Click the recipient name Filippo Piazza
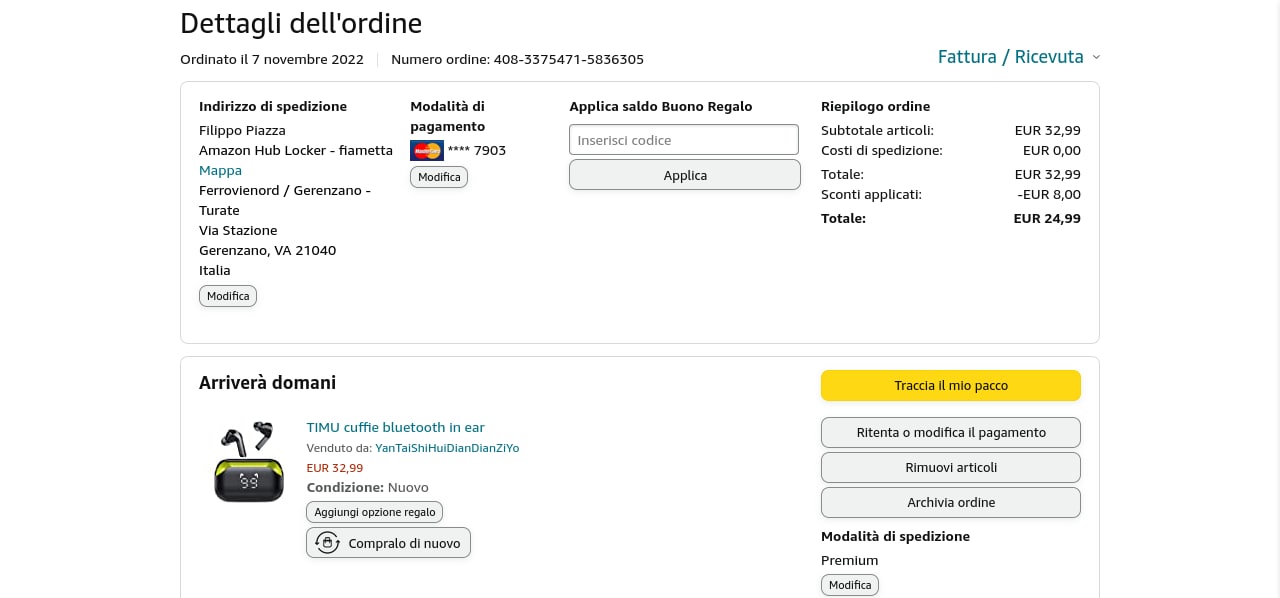 242,130
